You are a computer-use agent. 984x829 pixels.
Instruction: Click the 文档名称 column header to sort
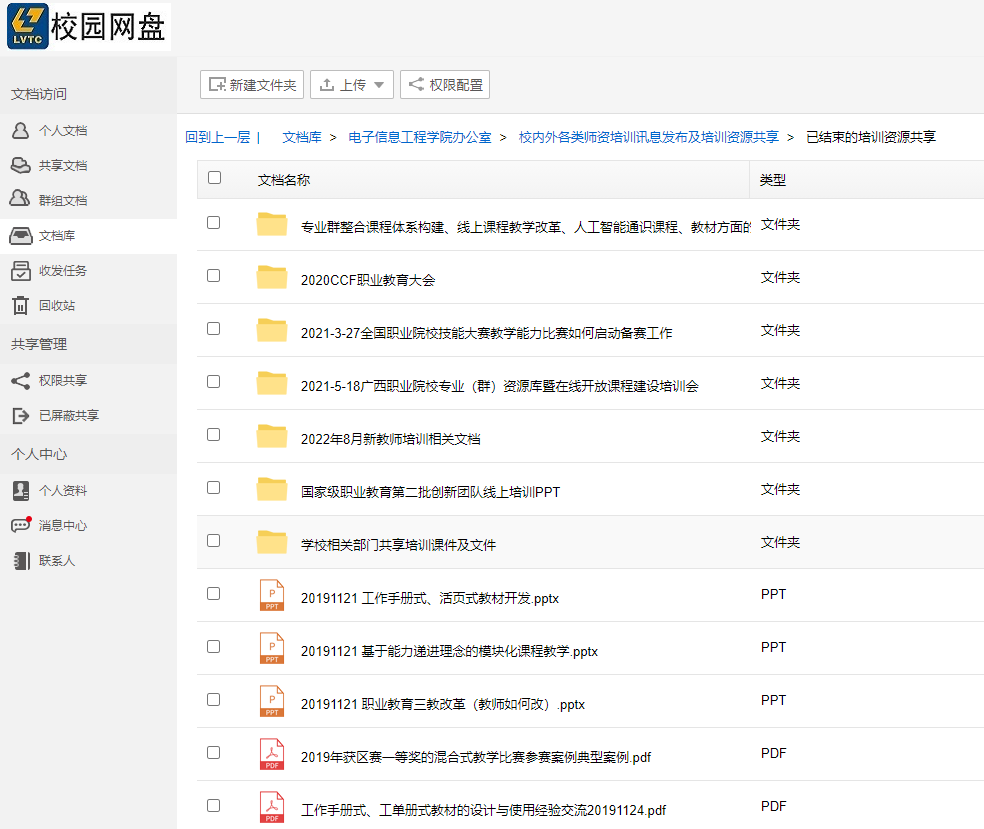coord(284,180)
